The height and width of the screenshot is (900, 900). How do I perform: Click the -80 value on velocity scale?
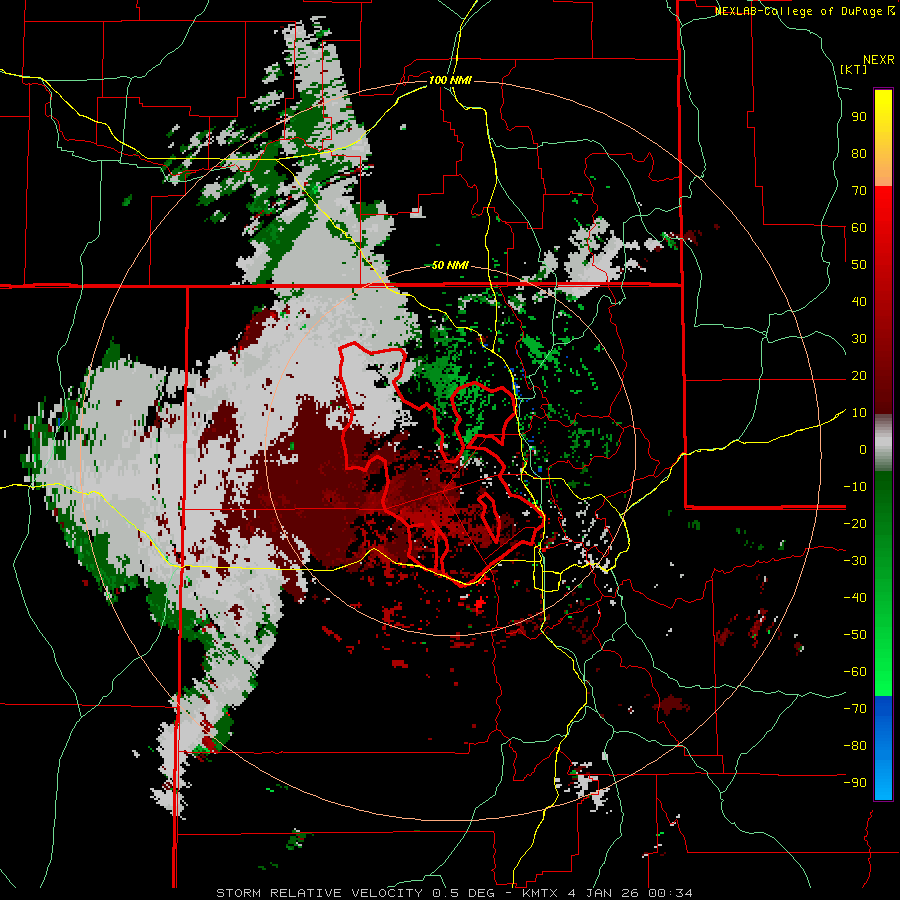pos(855,746)
